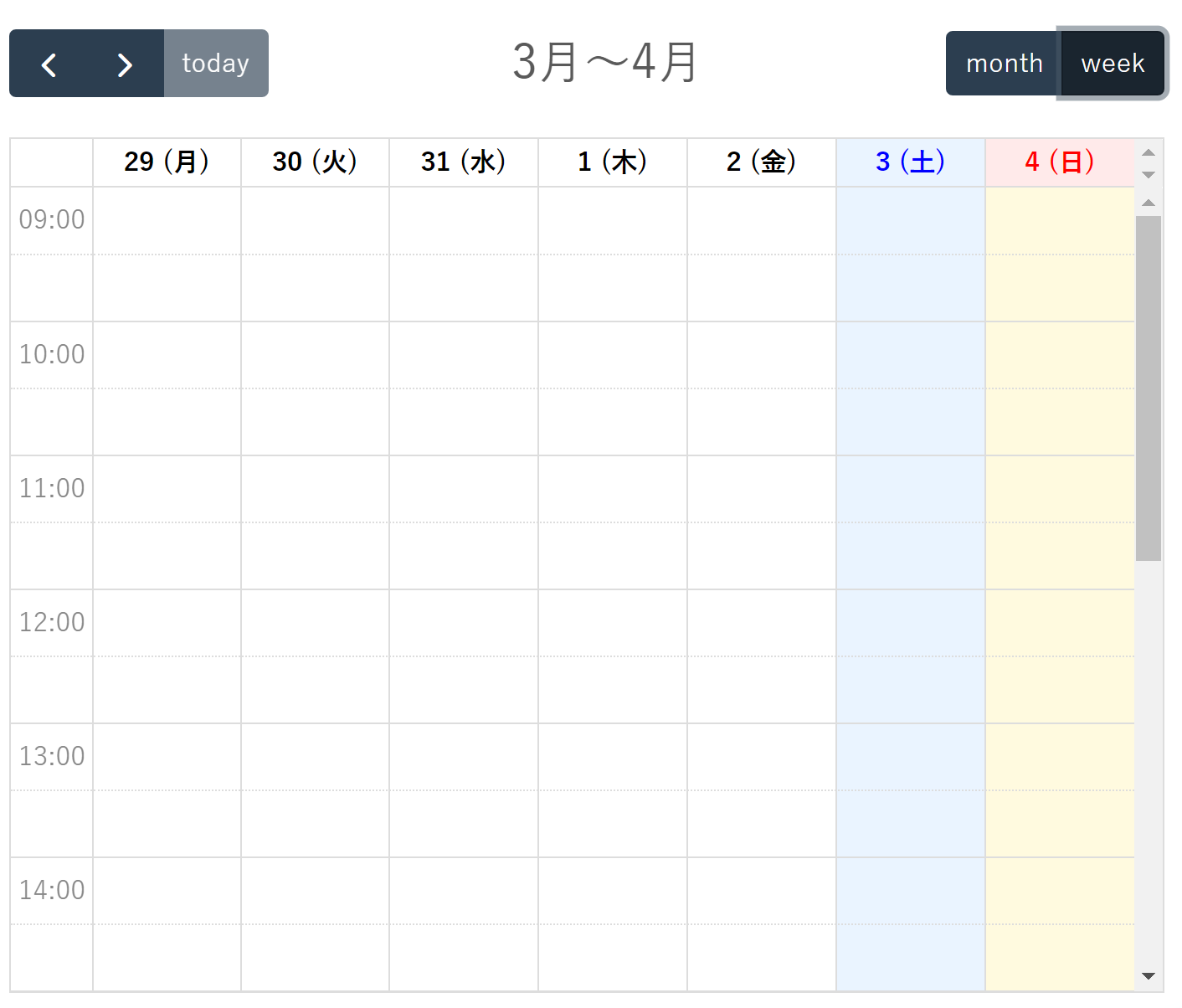Switch to the month view
Screen dimensions: 1182x1008
(x=1004, y=64)
